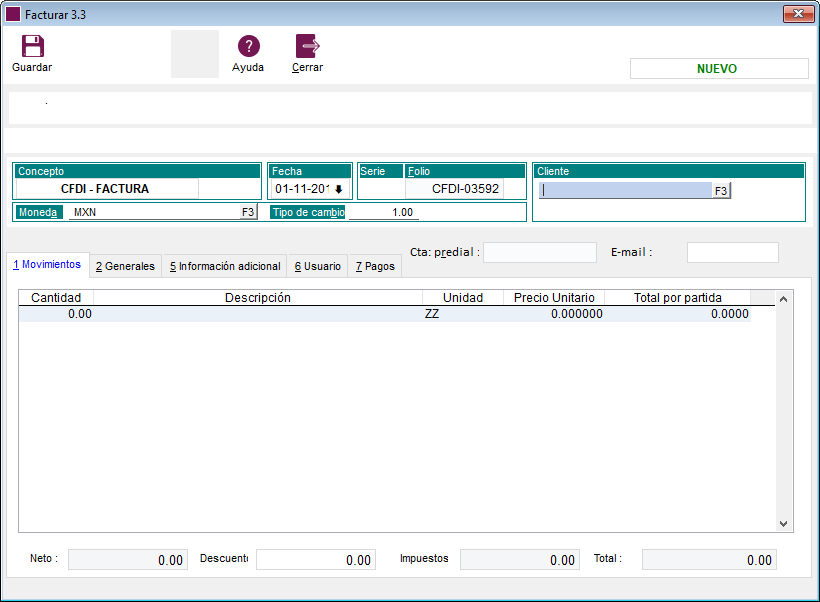Select the Usuario tab

point(317,266)
